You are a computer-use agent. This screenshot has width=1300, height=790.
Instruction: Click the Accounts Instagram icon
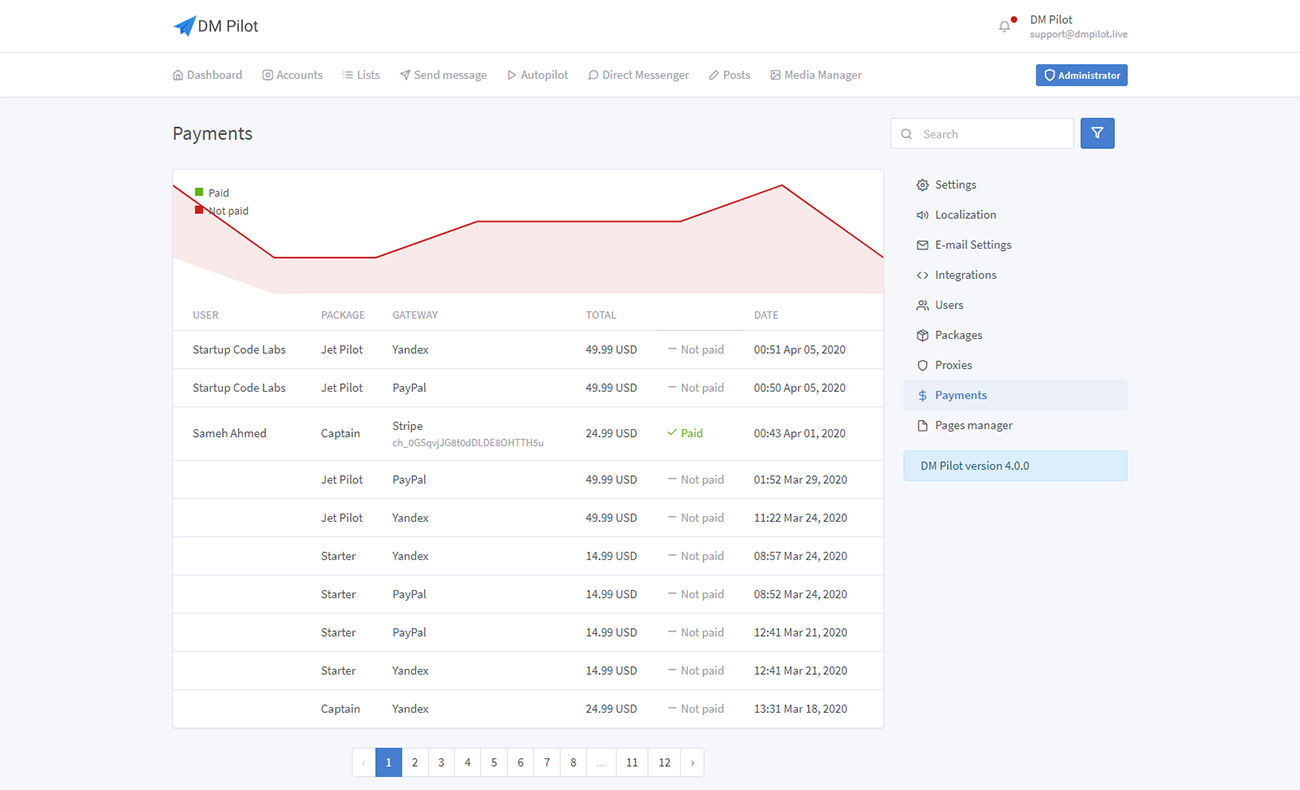click(x=267, y=75)
